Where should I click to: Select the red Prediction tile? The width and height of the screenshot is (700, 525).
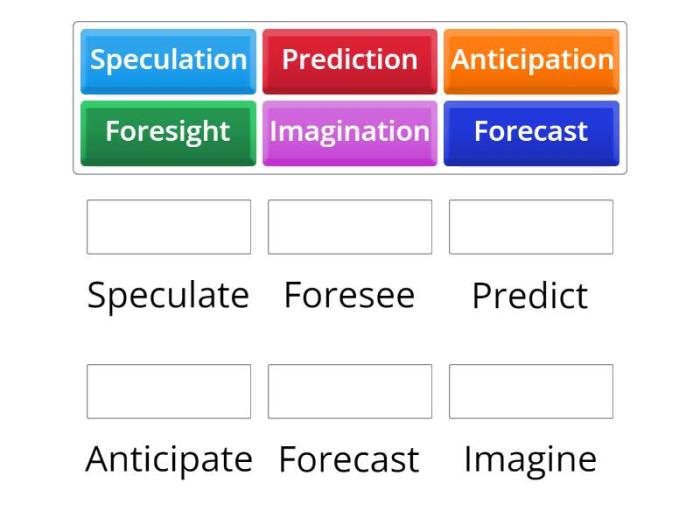(350, 62)
